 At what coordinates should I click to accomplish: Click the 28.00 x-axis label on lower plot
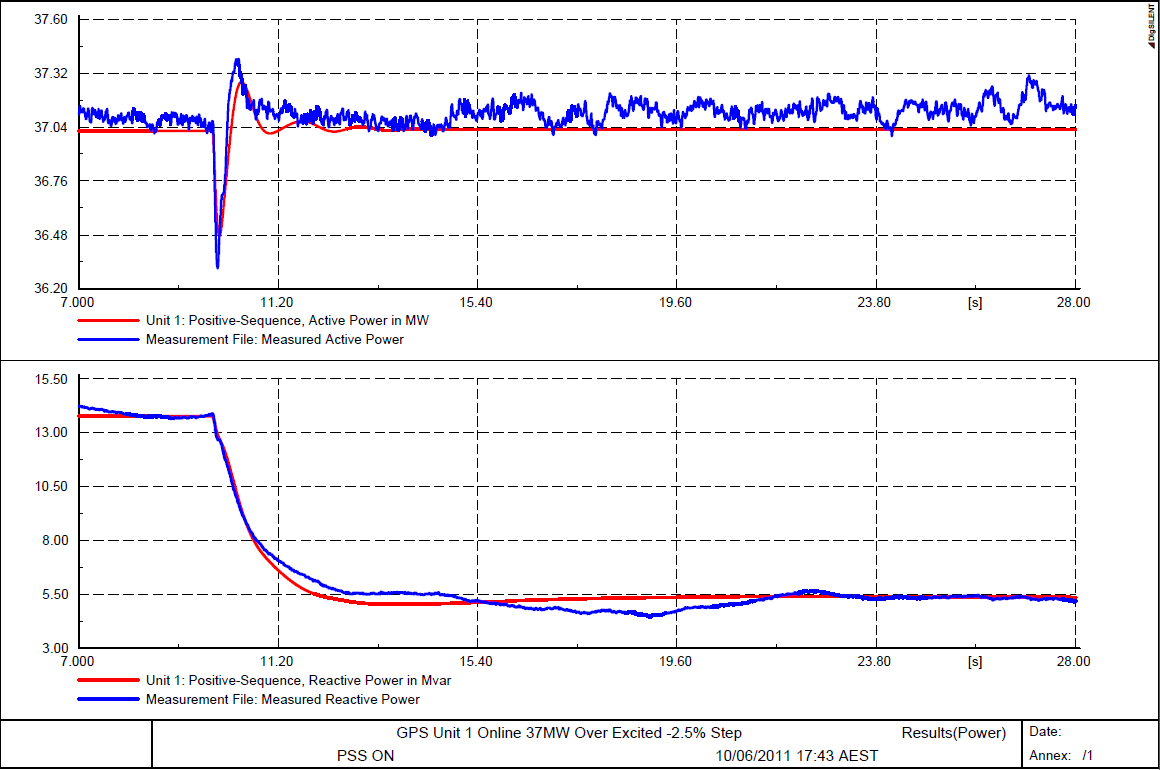coord(1073,662)
